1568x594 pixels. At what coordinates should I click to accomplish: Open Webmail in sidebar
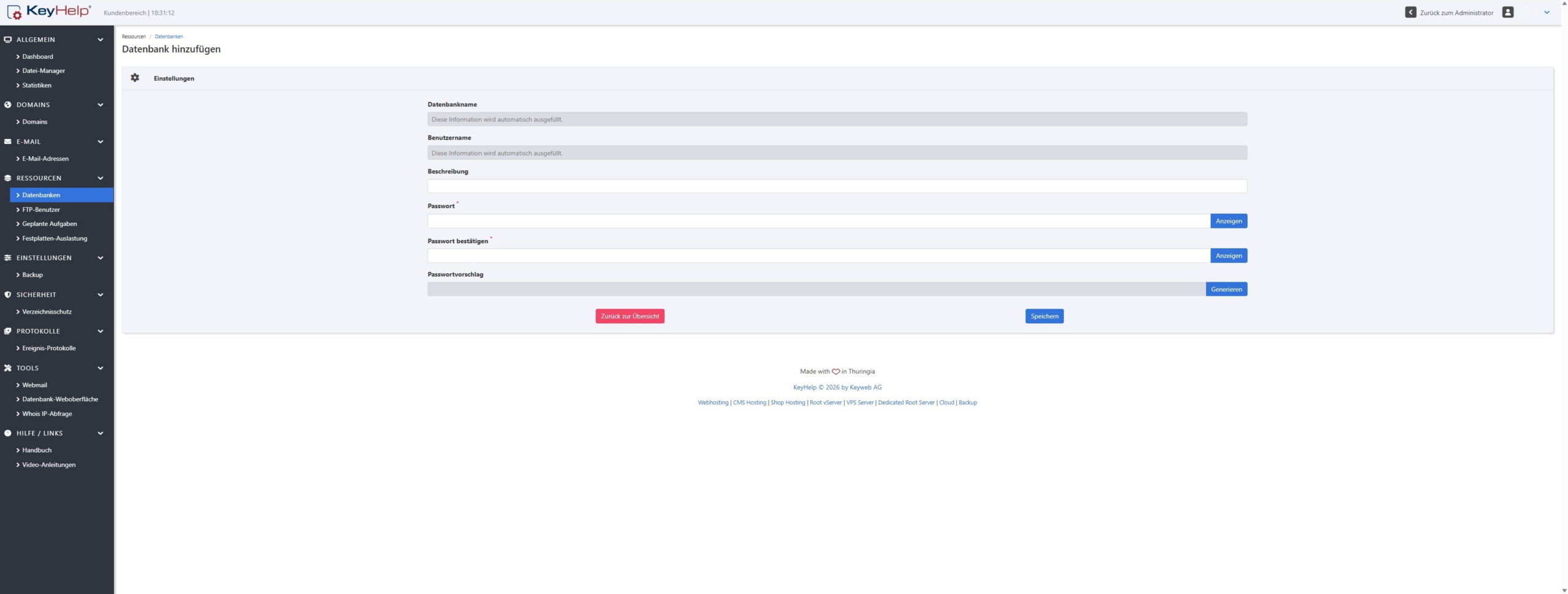[x=34, y=385]
